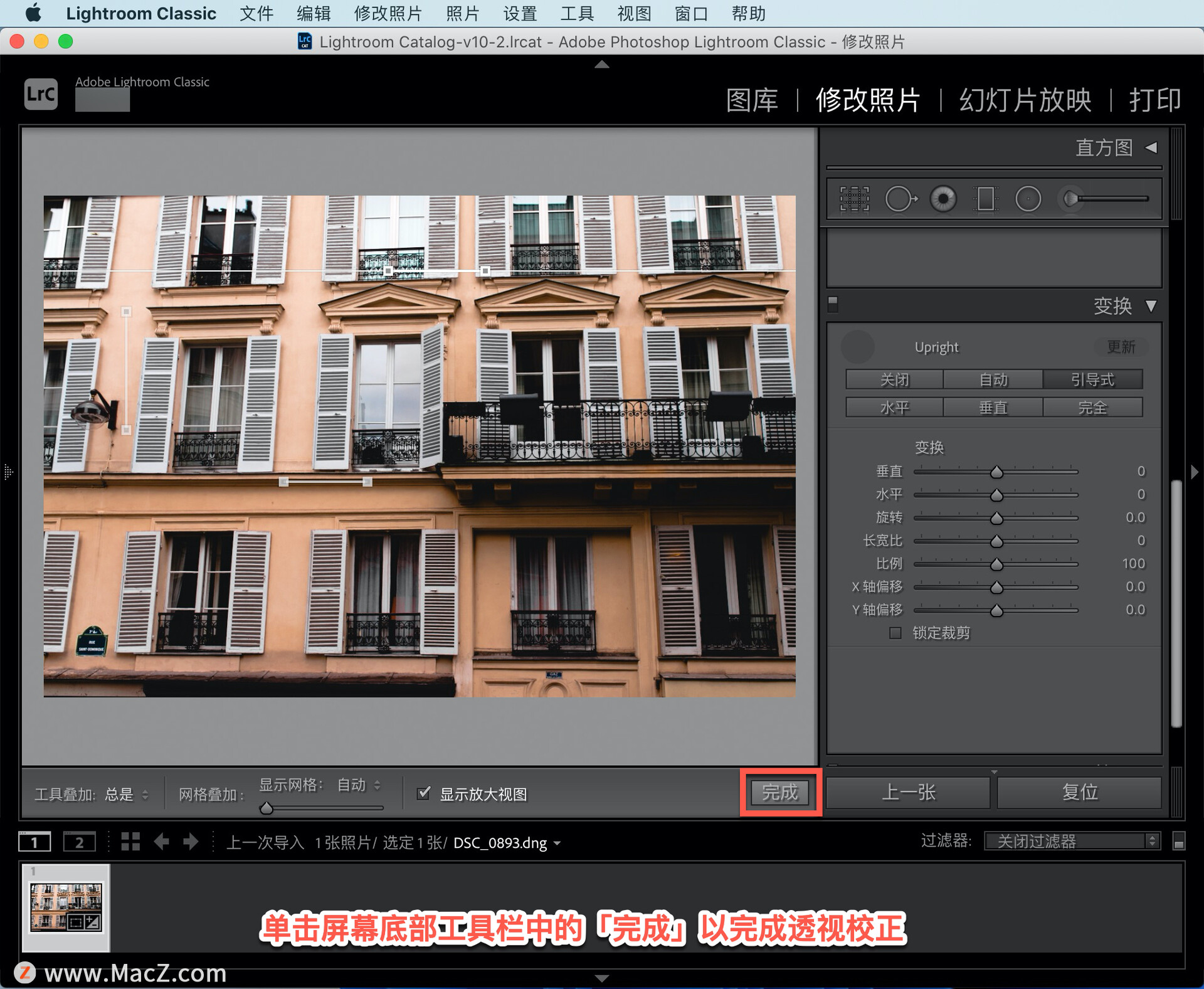Expand the 直方图 panel

click(1151, 148)
